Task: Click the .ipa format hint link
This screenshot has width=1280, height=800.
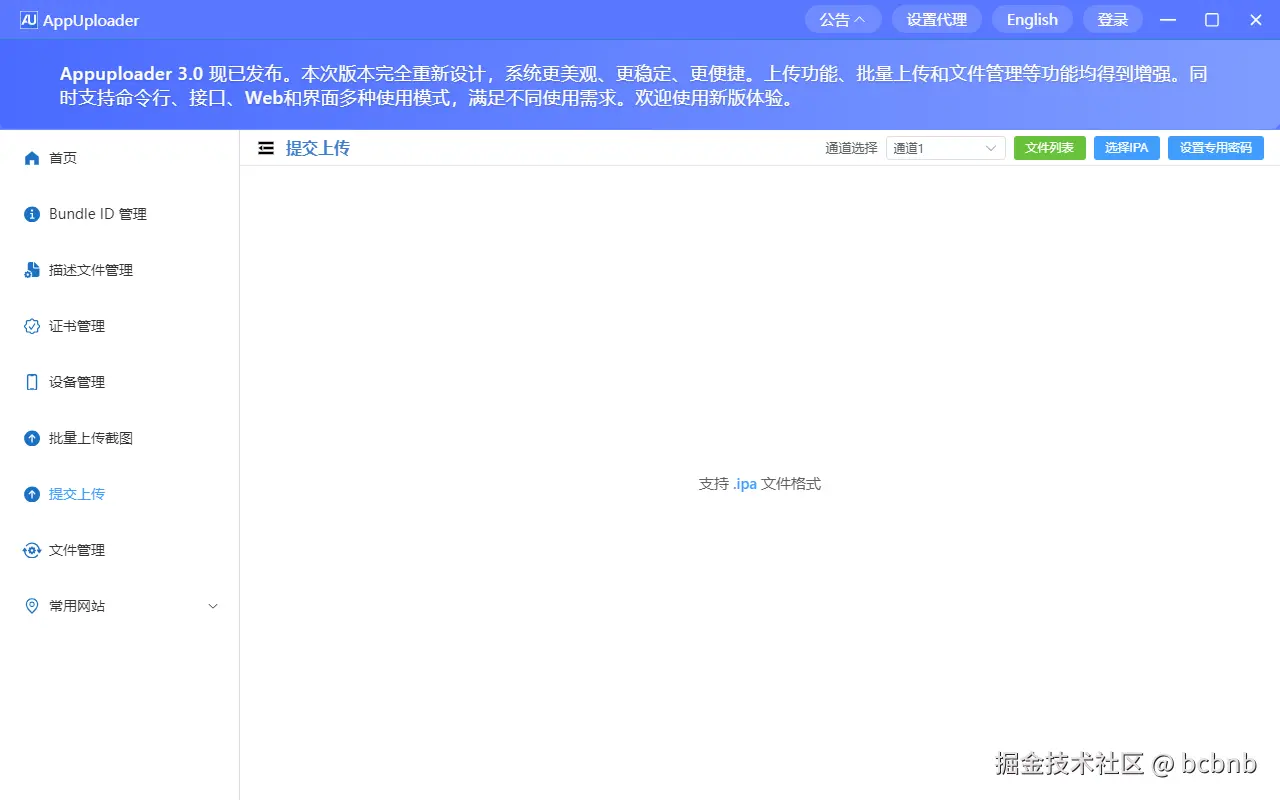Action: point(744,483)
